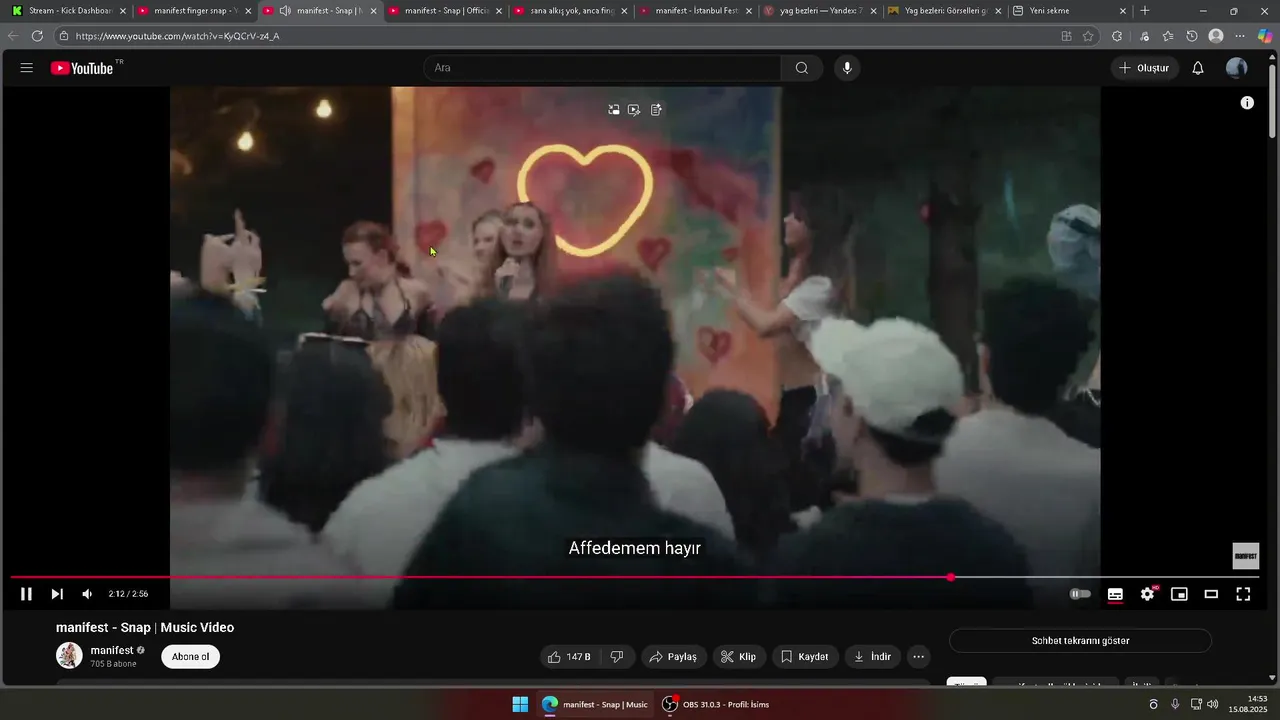1280x720 pixels.
Task: Click the manifest watermark in video corner
Action: 1245,556
